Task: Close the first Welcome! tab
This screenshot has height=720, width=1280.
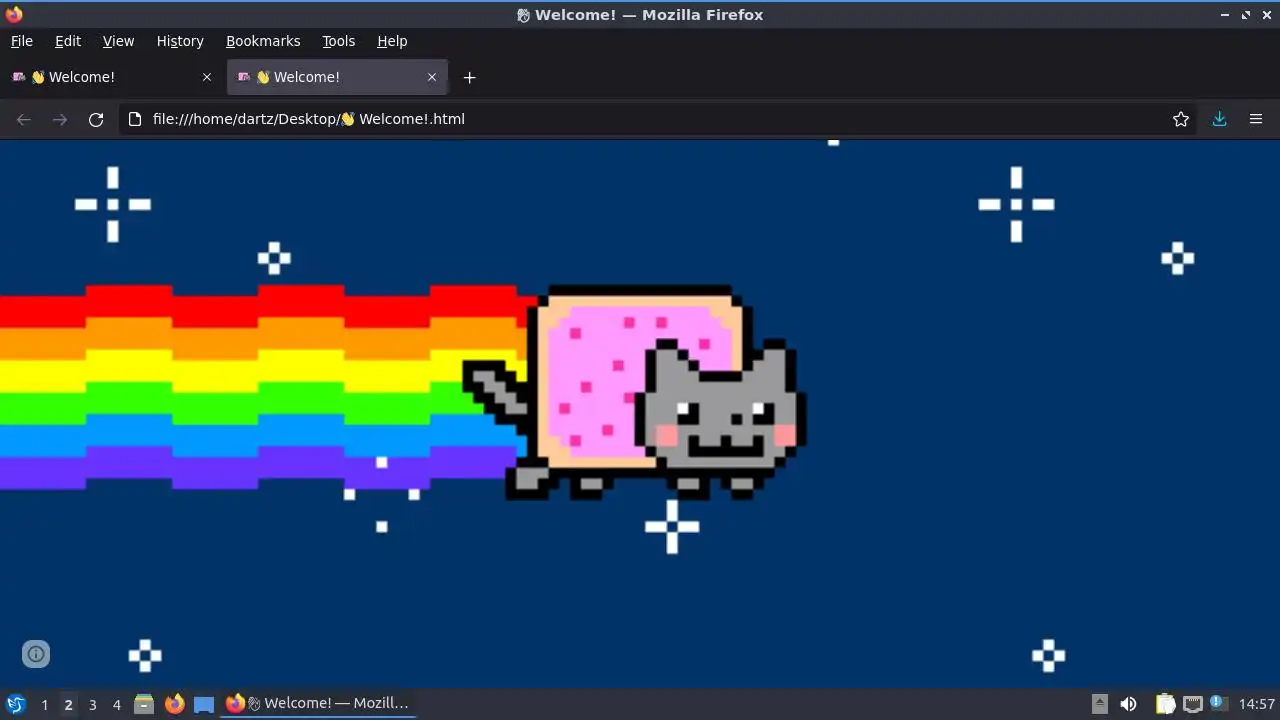Action: (x=207, y=77)
